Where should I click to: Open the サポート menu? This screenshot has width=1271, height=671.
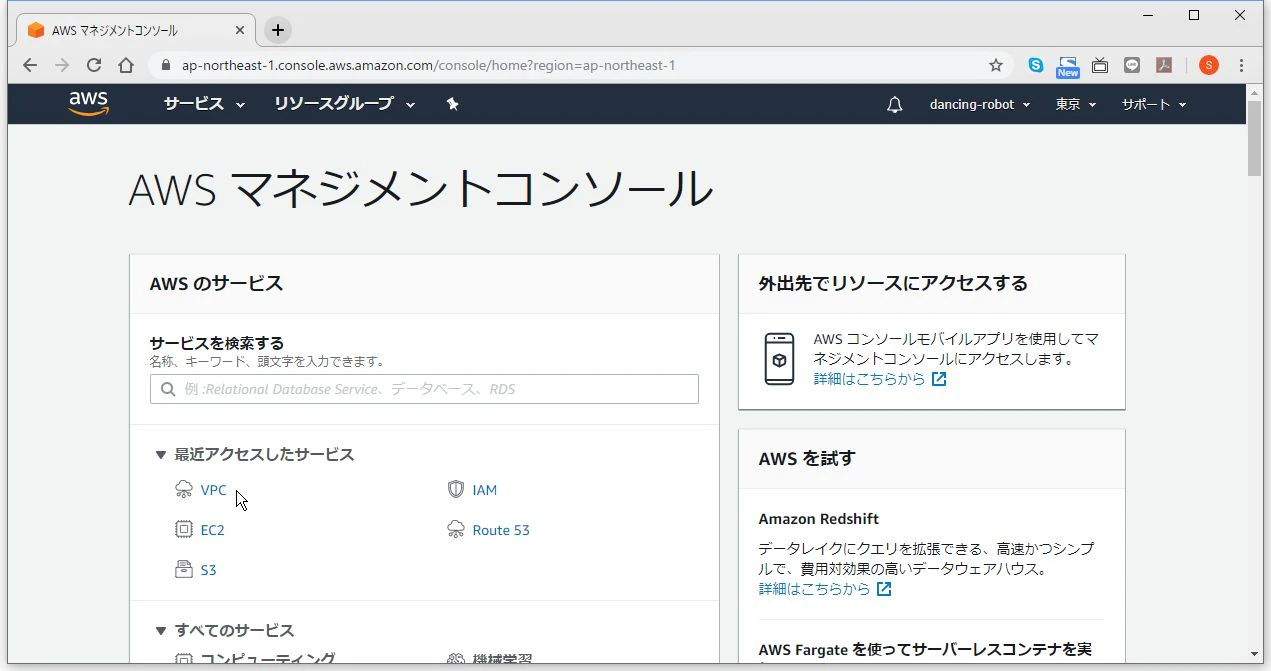click(x=1153, y=104)
